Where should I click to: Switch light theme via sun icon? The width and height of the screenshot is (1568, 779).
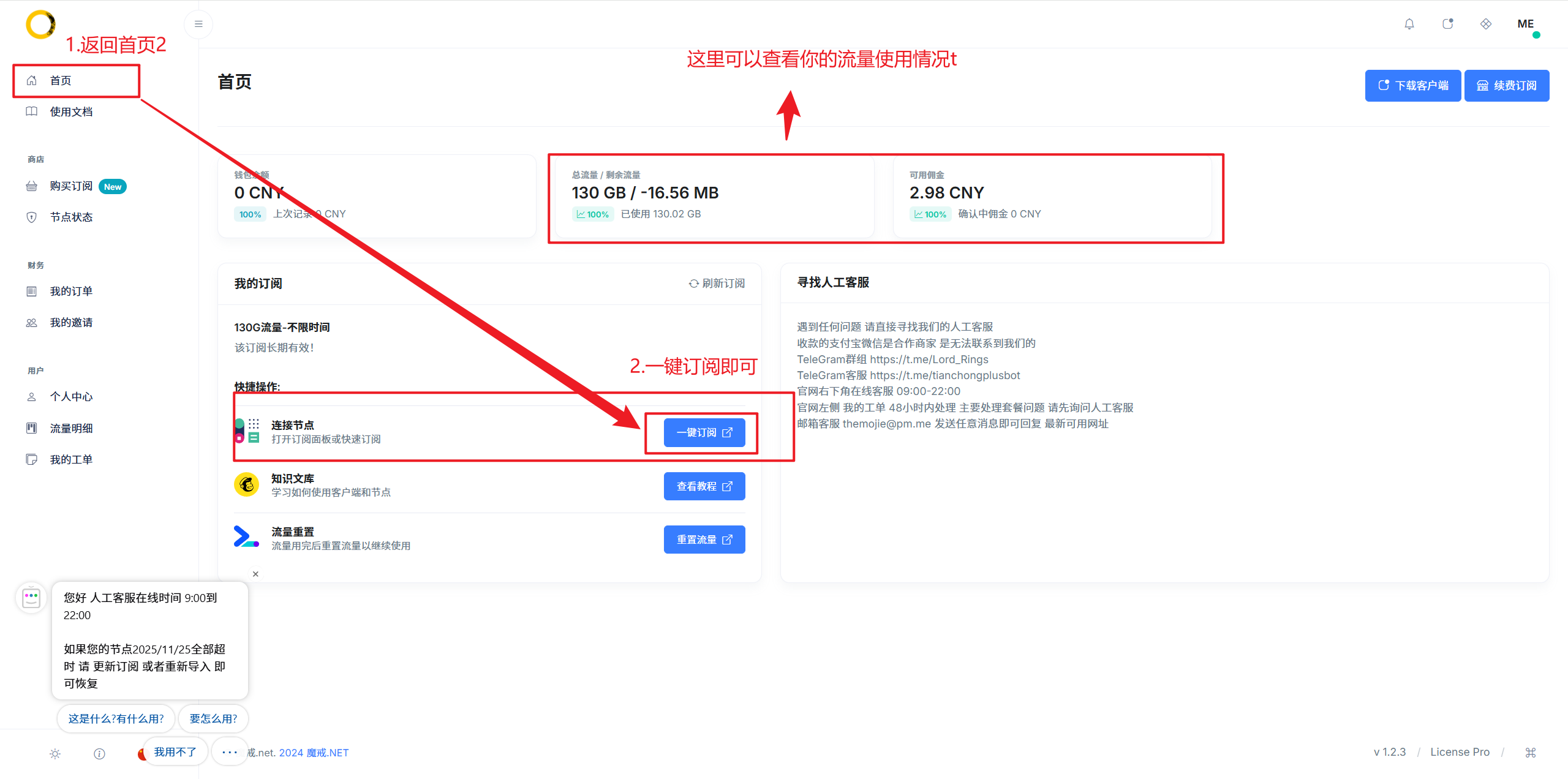click(x=55, y=754)
